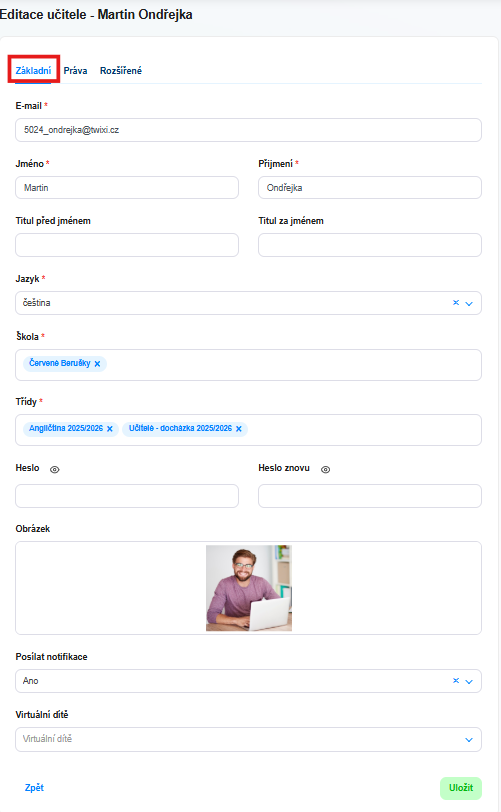Show password in Heslo znovu field

point(325,469)
